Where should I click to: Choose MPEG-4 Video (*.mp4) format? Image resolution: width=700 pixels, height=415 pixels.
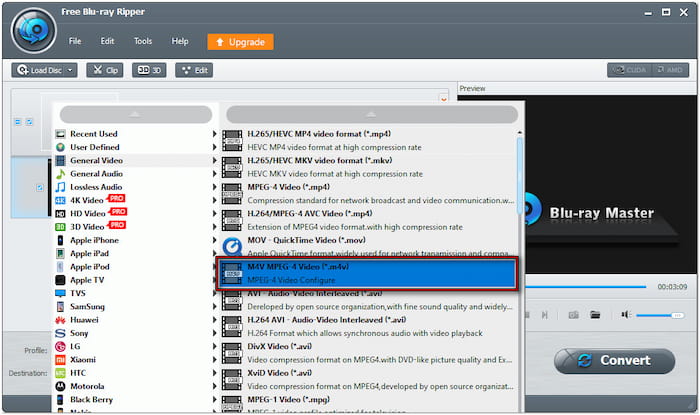(368, 194)
